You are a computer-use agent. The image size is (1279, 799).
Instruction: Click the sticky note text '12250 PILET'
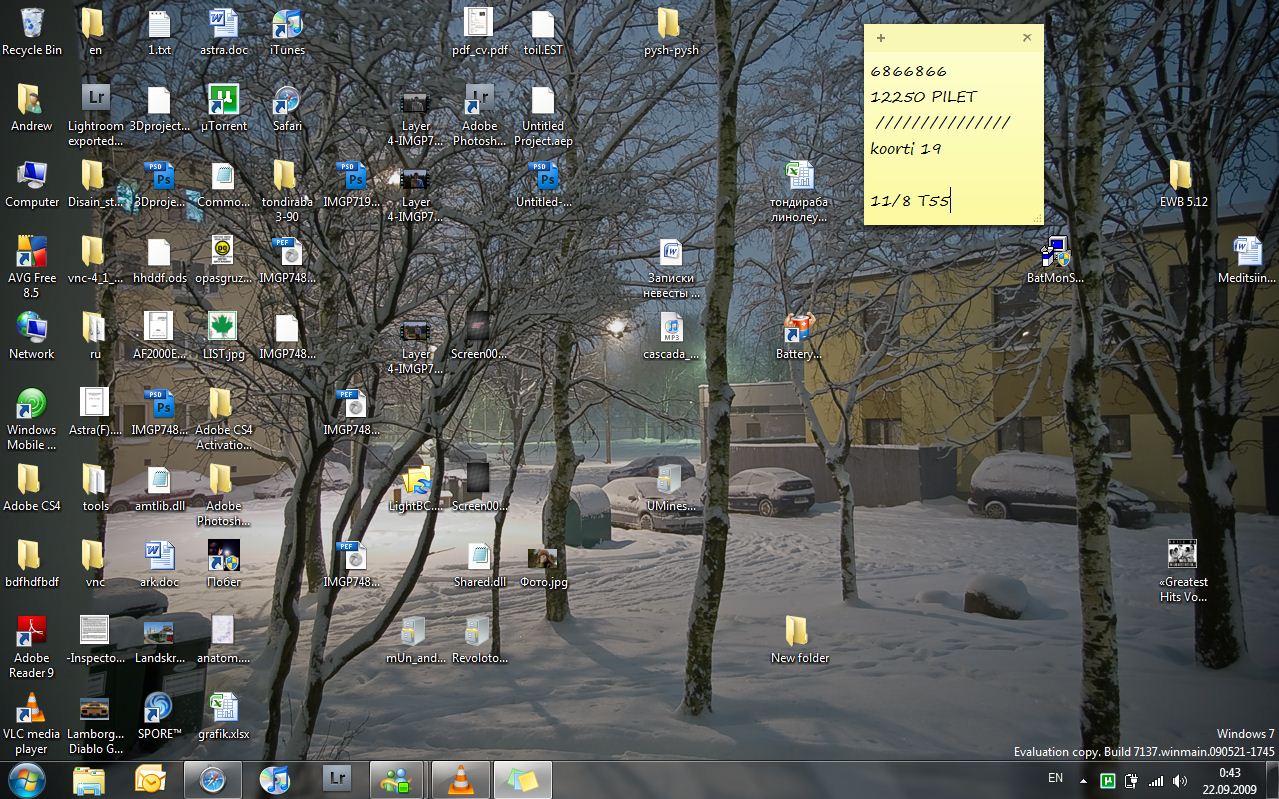click(x=923, y=97)
